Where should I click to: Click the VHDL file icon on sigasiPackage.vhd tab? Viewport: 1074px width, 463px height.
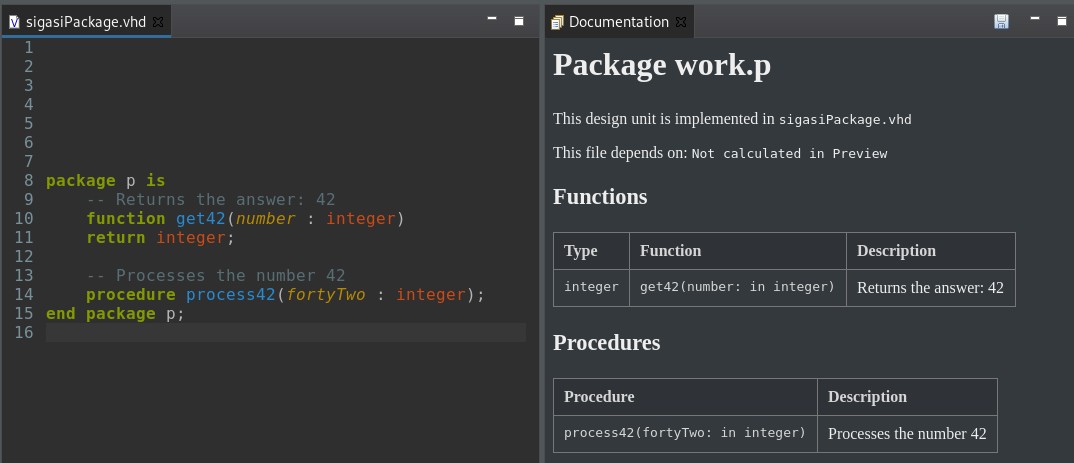tap(14, 22)
